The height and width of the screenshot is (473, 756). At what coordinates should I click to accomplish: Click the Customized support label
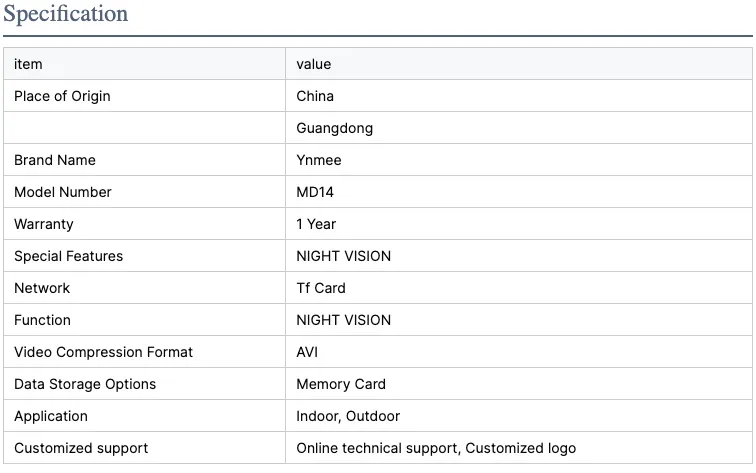81,448
